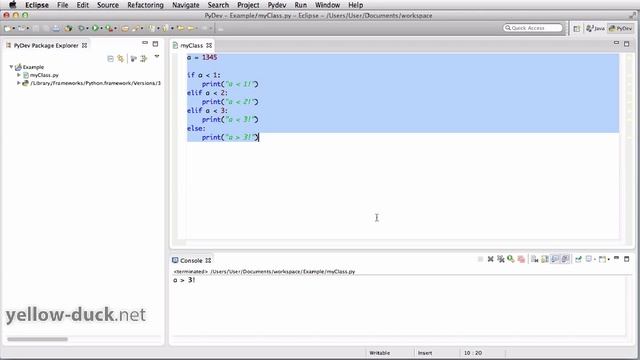Click the Print toolbar icon

56,29
